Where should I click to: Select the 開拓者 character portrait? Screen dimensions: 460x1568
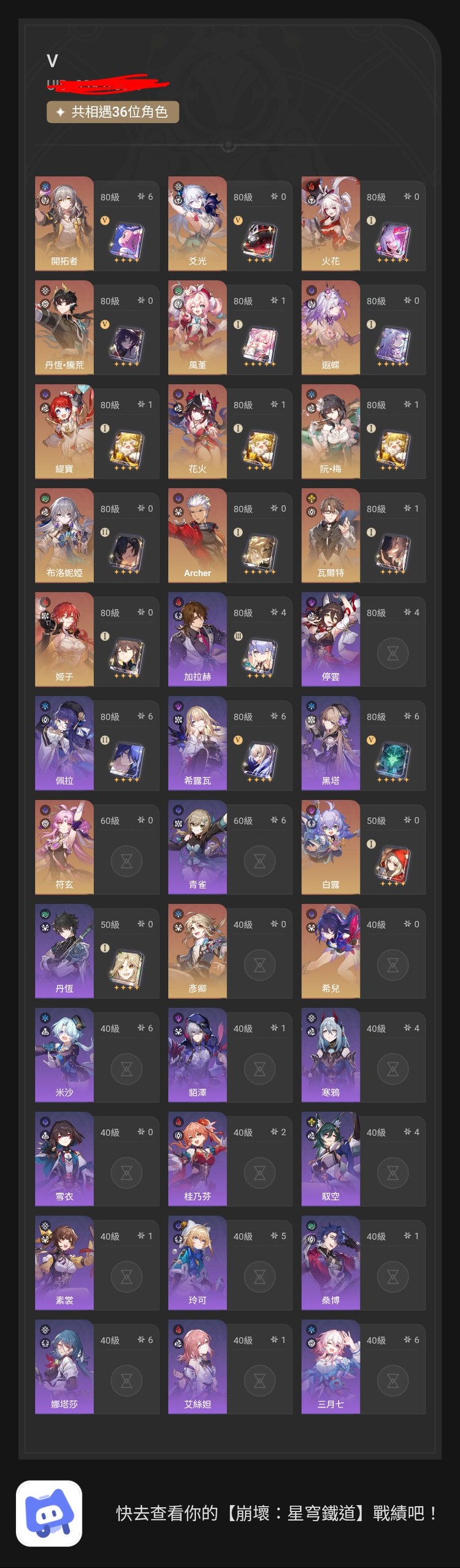pyautogui.click(x=64, y=224)
